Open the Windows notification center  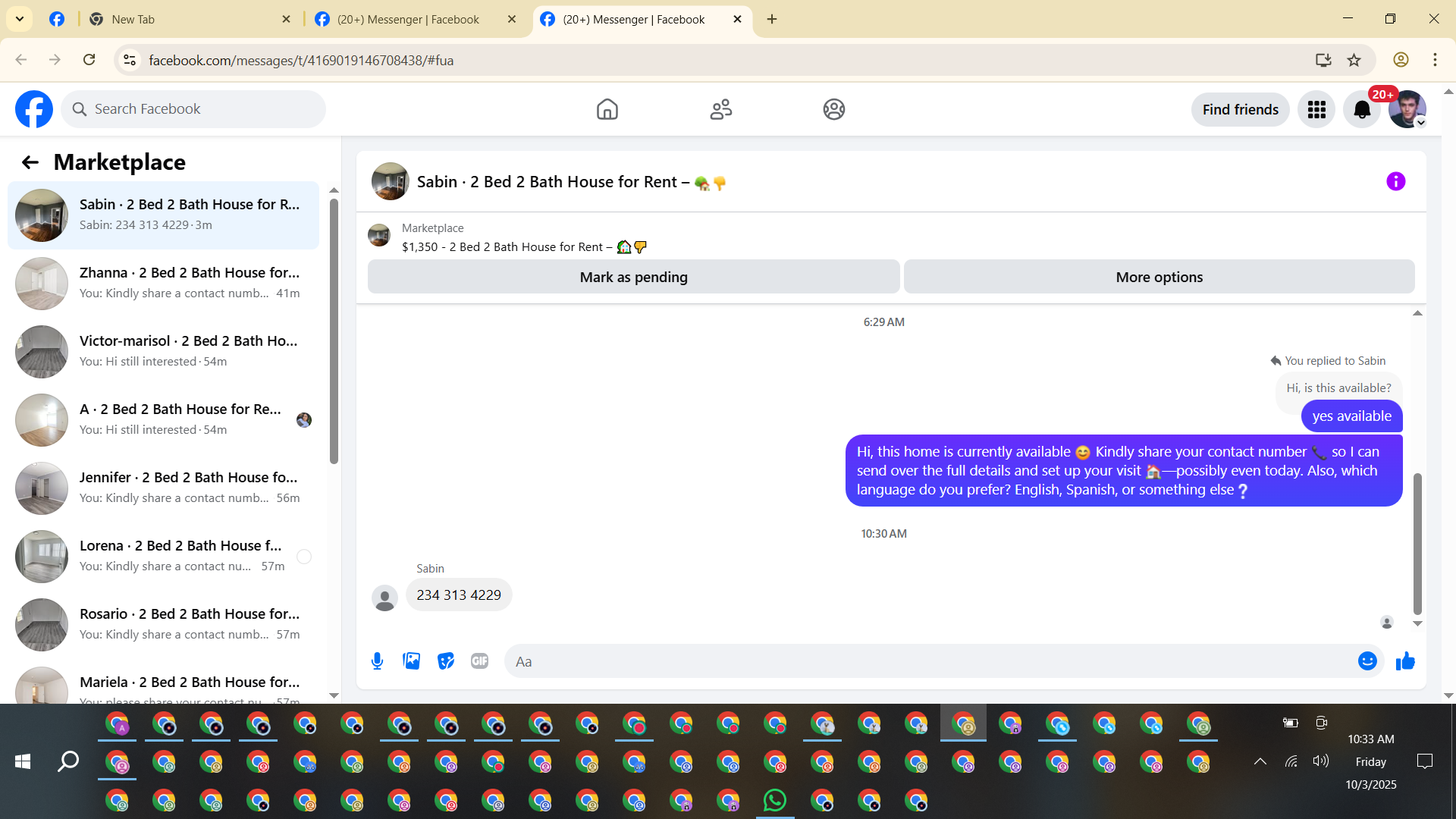point(1425,761)
